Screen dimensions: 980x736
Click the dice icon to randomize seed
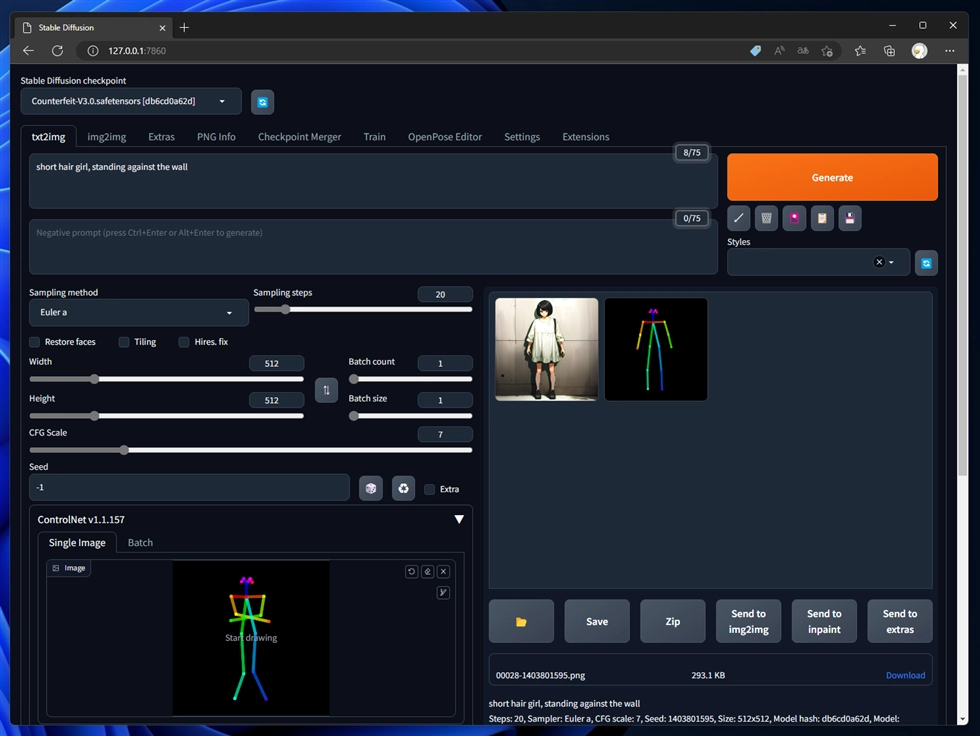tap(371, 488)
